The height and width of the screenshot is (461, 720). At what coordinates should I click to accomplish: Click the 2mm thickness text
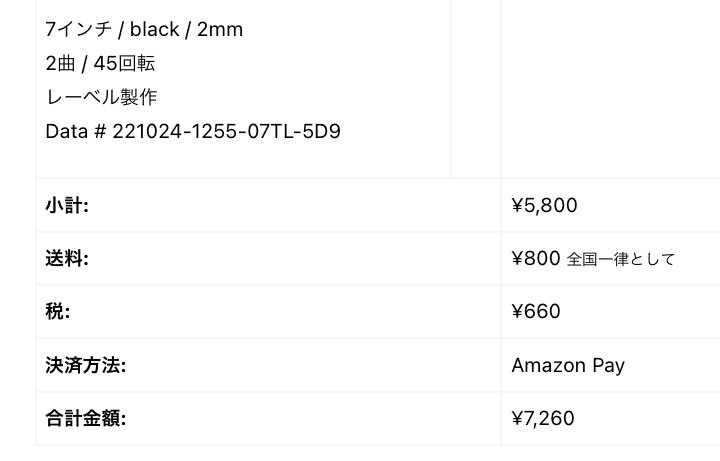coord(220,29)
